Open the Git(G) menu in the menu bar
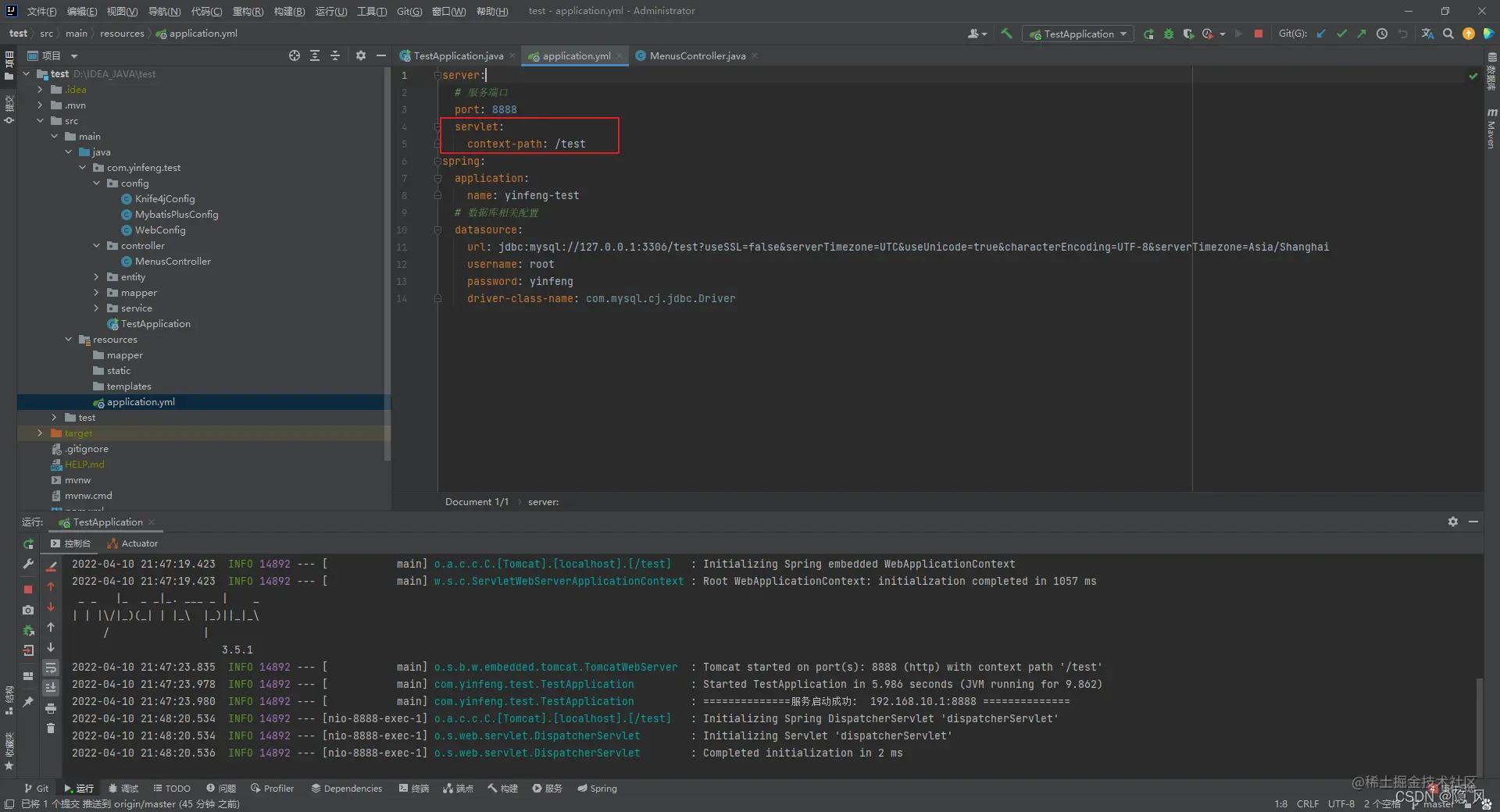 point(409,11)
